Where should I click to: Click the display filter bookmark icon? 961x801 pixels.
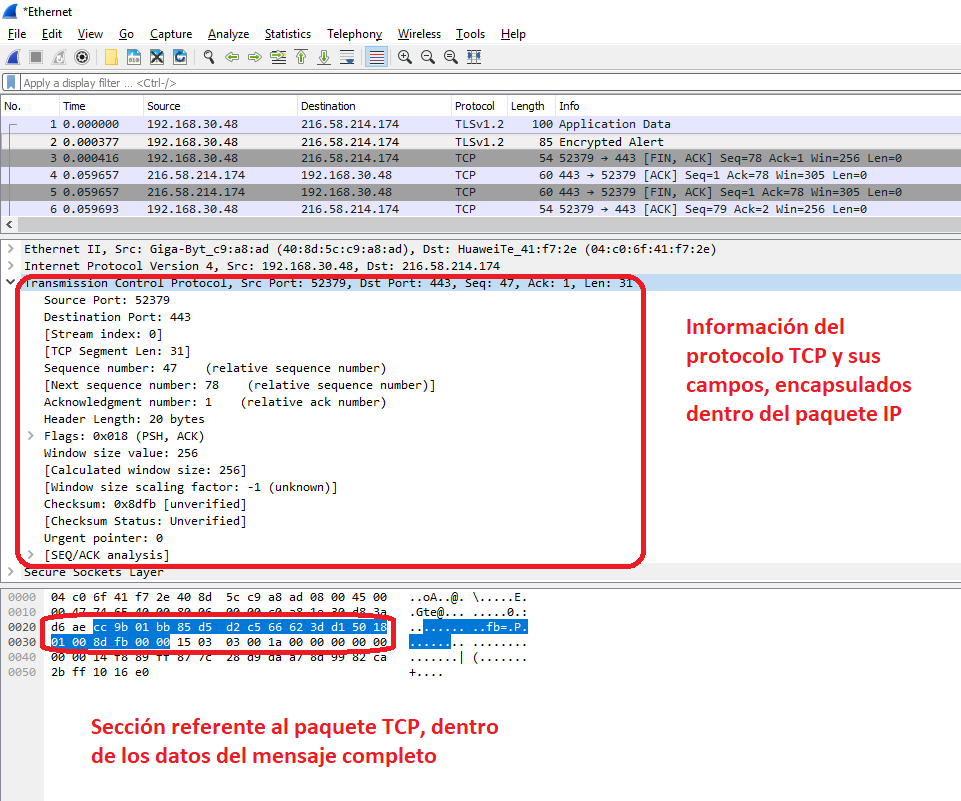pyautogui.click(x=11, y=83)
